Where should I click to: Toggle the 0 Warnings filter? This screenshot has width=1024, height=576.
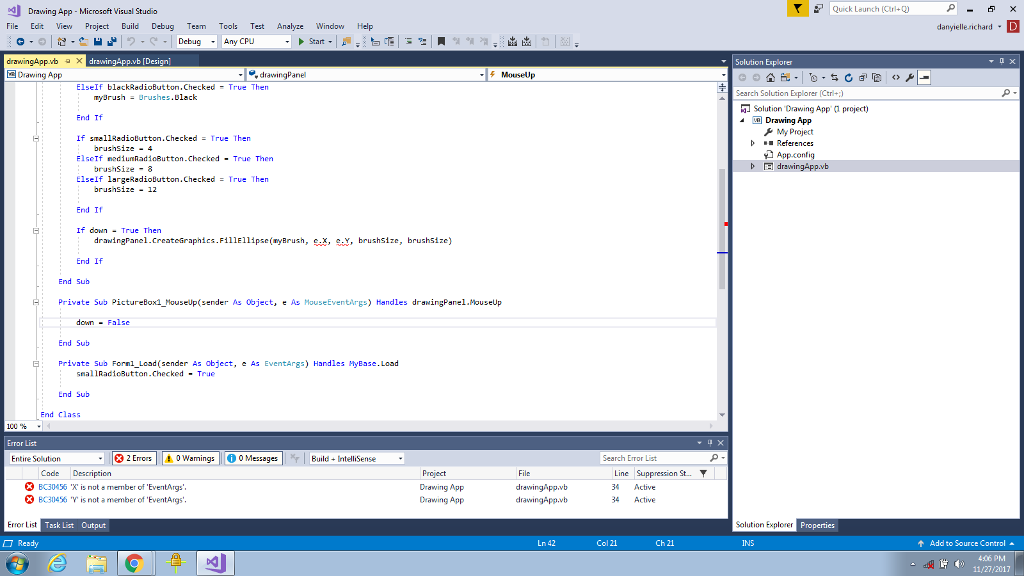pyautogui.click(x=190, y=458)
